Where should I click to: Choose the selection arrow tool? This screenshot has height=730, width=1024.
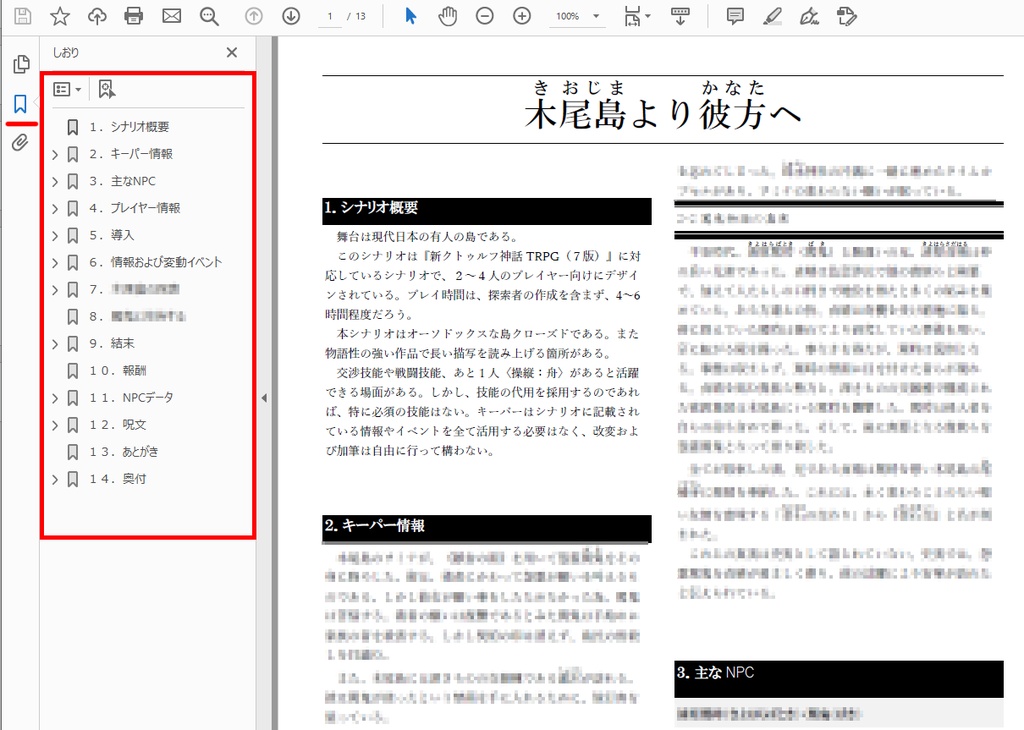point(410,16)
